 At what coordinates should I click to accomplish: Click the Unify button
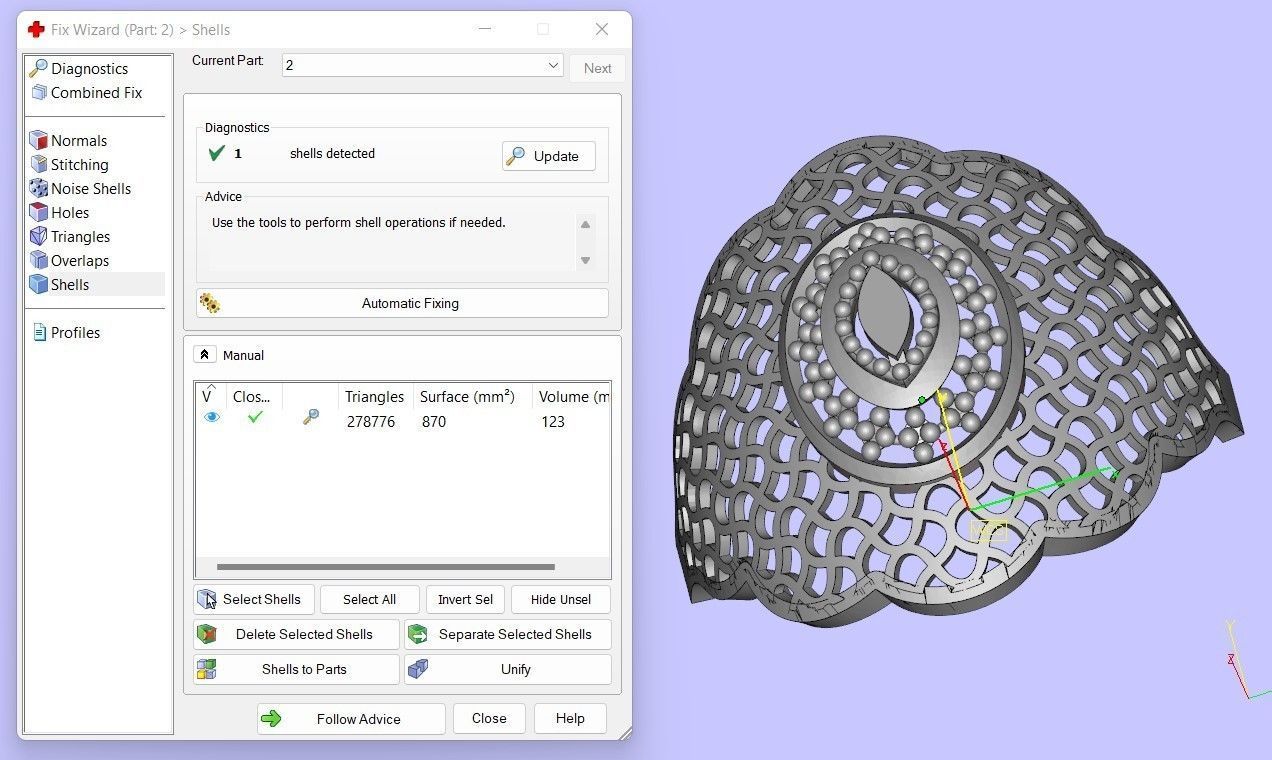(507, 669)
